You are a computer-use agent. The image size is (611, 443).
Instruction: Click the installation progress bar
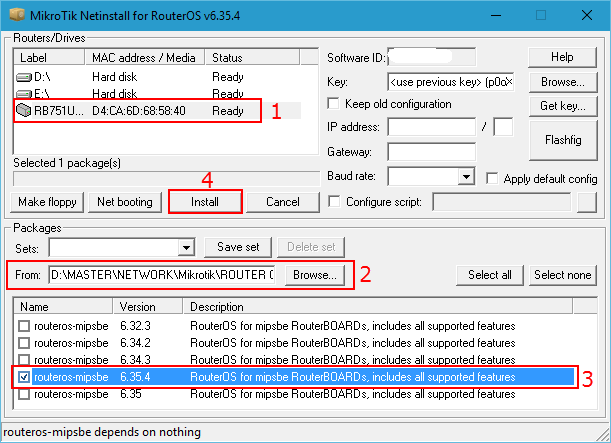tap(166, 179)
